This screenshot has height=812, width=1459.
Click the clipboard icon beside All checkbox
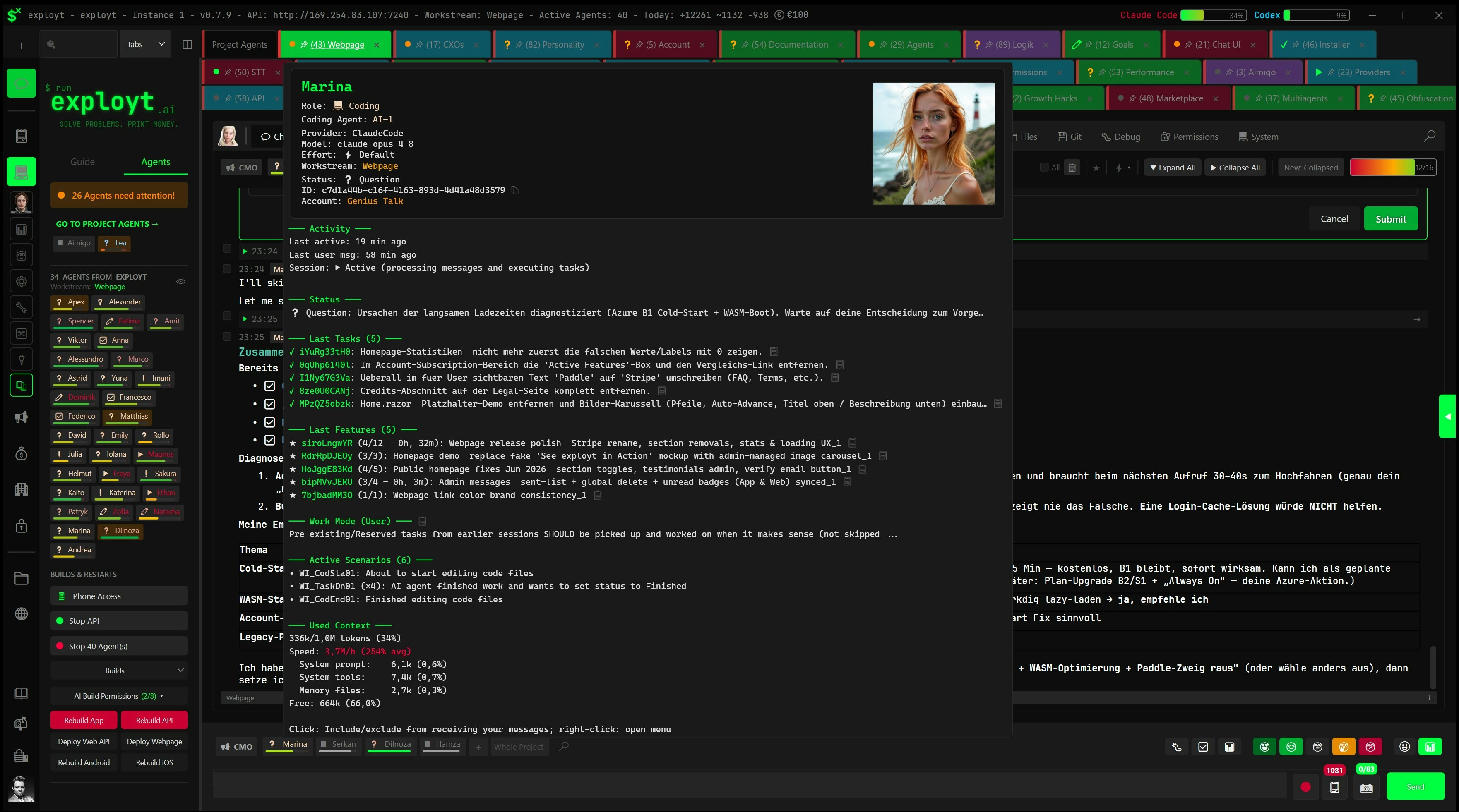pyautogui.click(x=1072, y=168)
